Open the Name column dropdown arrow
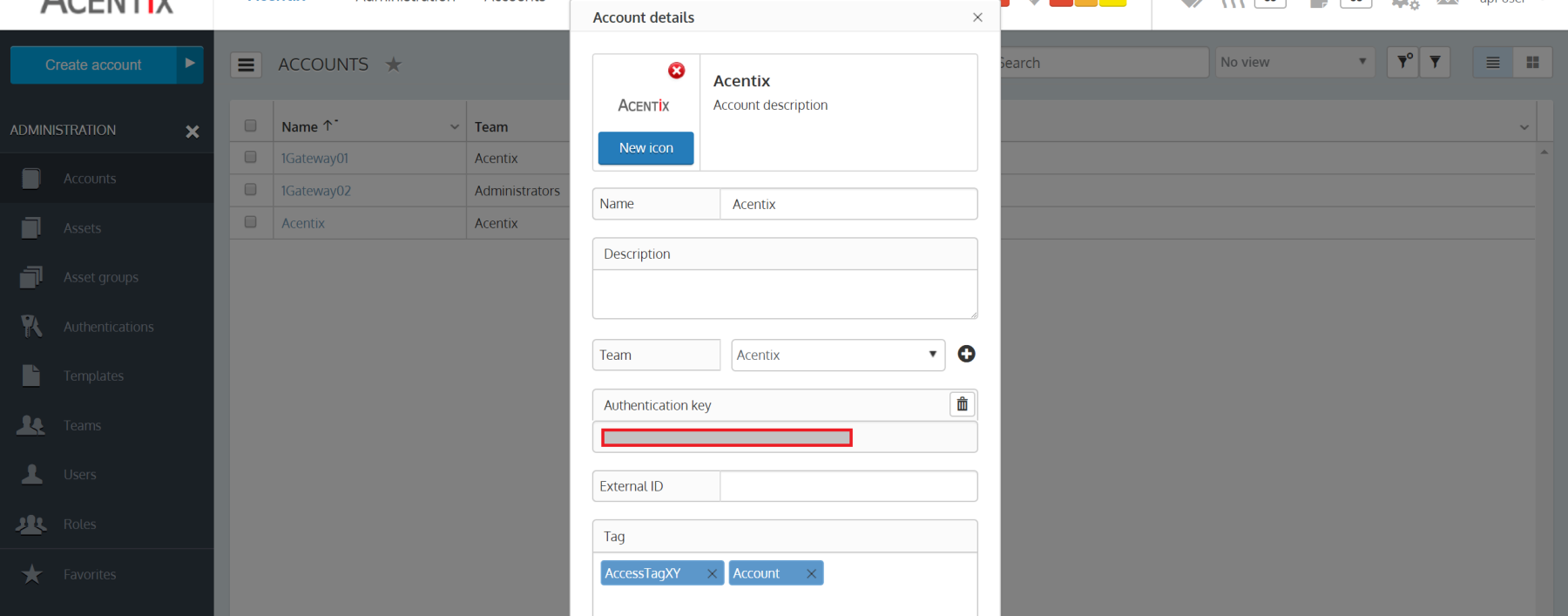 pos(454,127)
